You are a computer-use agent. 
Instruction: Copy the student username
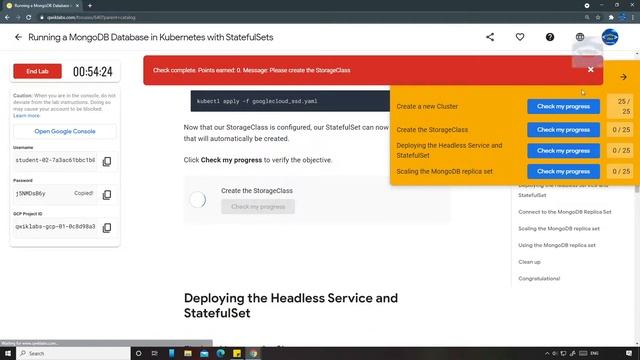[x=107, y=161]
